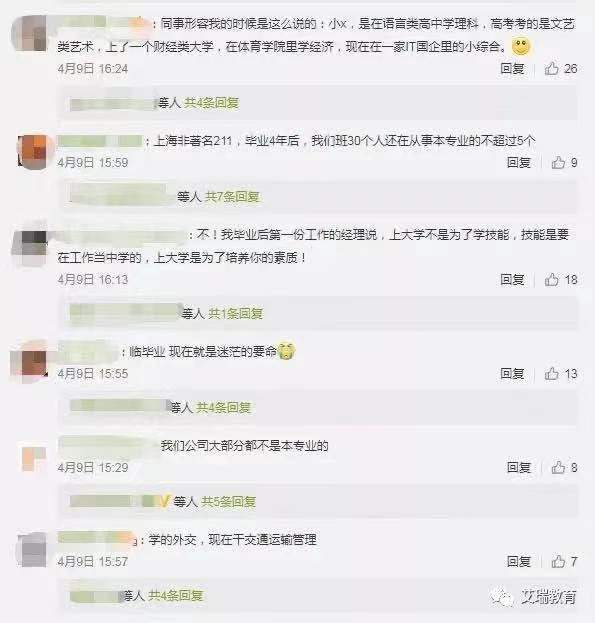Reply to the comment posted at 16:24
Image resolution: width=595 pixels, height=623 pixels.
pos(512,69)
